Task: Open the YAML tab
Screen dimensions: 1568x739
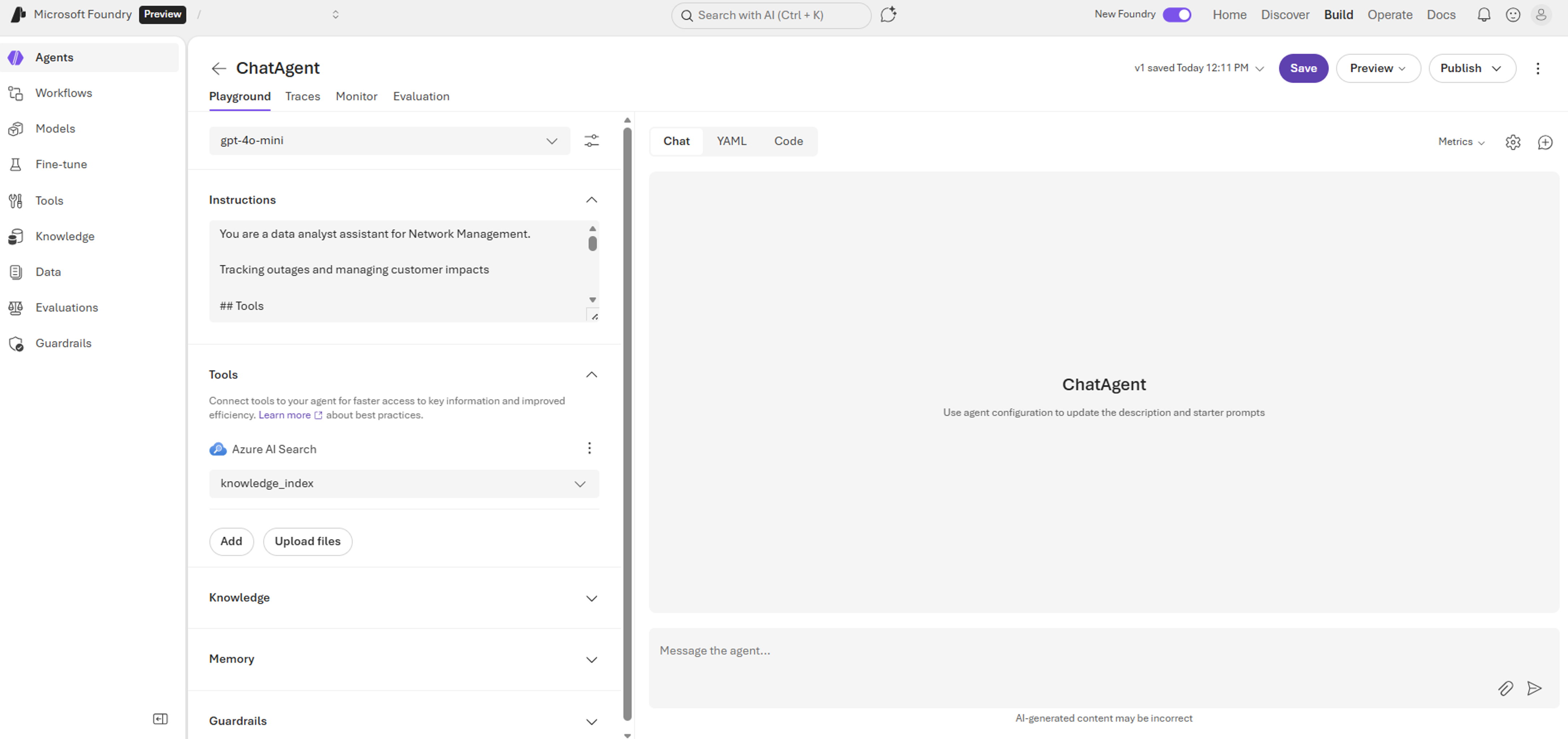Action: tap(731, 141)
